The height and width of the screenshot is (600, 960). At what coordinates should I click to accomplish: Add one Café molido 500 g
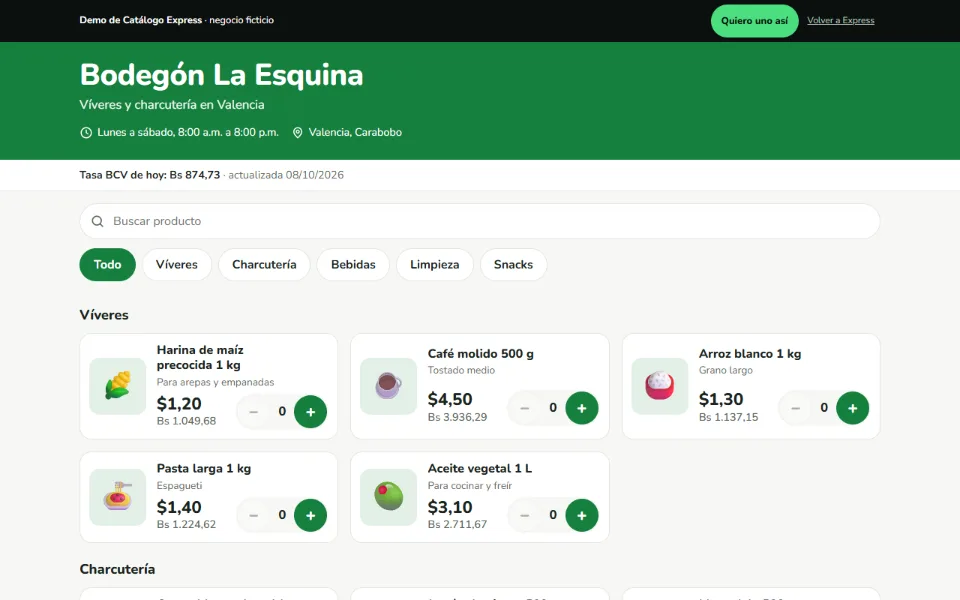tap(582, 408)
